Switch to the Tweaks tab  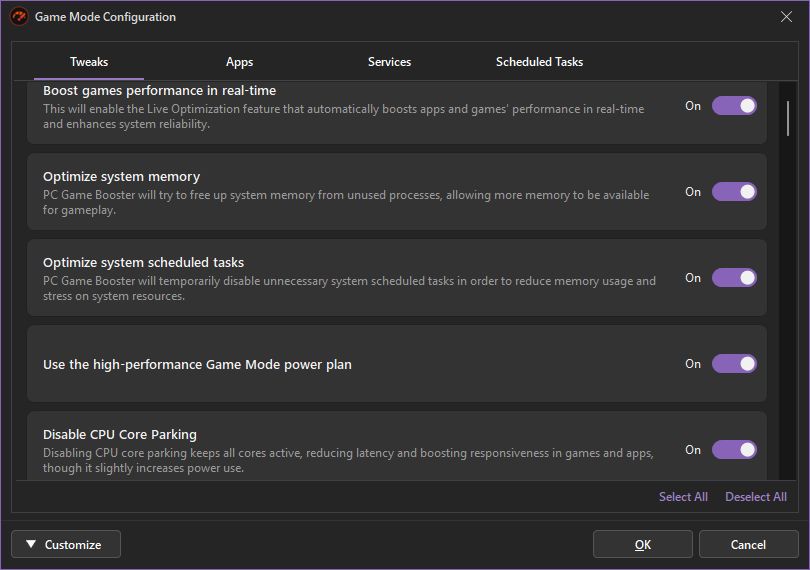pos(89,62)
